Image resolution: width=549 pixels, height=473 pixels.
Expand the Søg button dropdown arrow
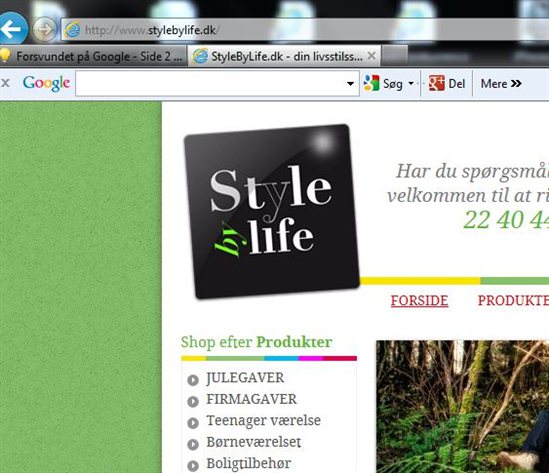point(411,83)
